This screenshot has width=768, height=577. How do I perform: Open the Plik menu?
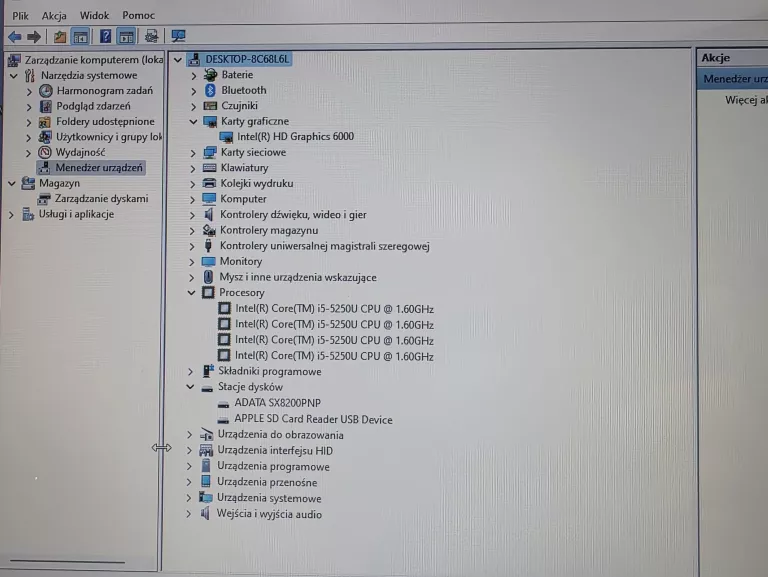tap(21, 16)
